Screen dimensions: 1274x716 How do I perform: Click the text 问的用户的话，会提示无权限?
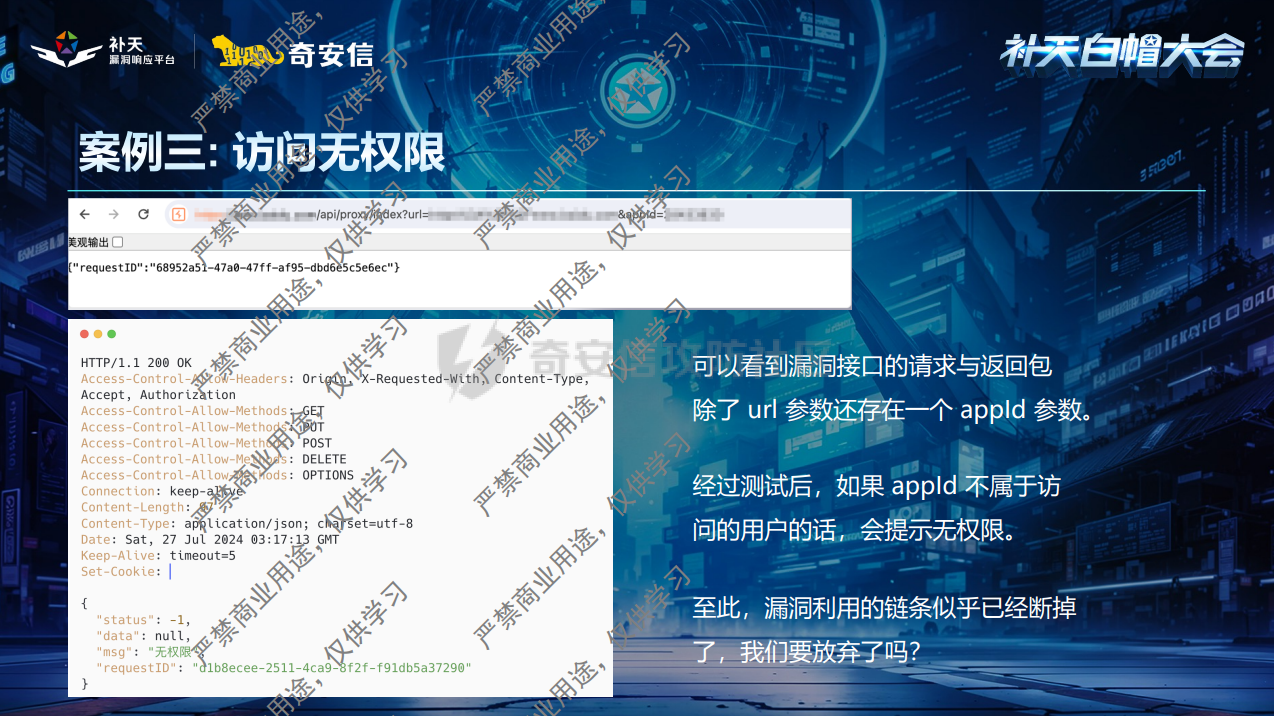coord(859,530)
